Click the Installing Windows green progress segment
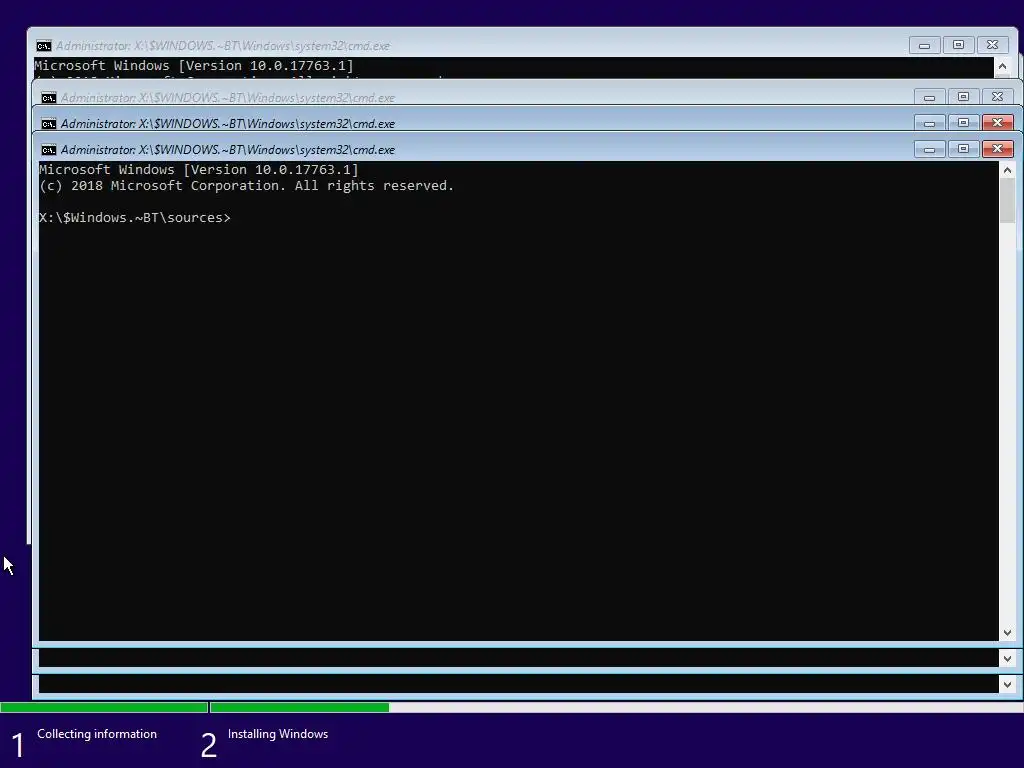 300,707
